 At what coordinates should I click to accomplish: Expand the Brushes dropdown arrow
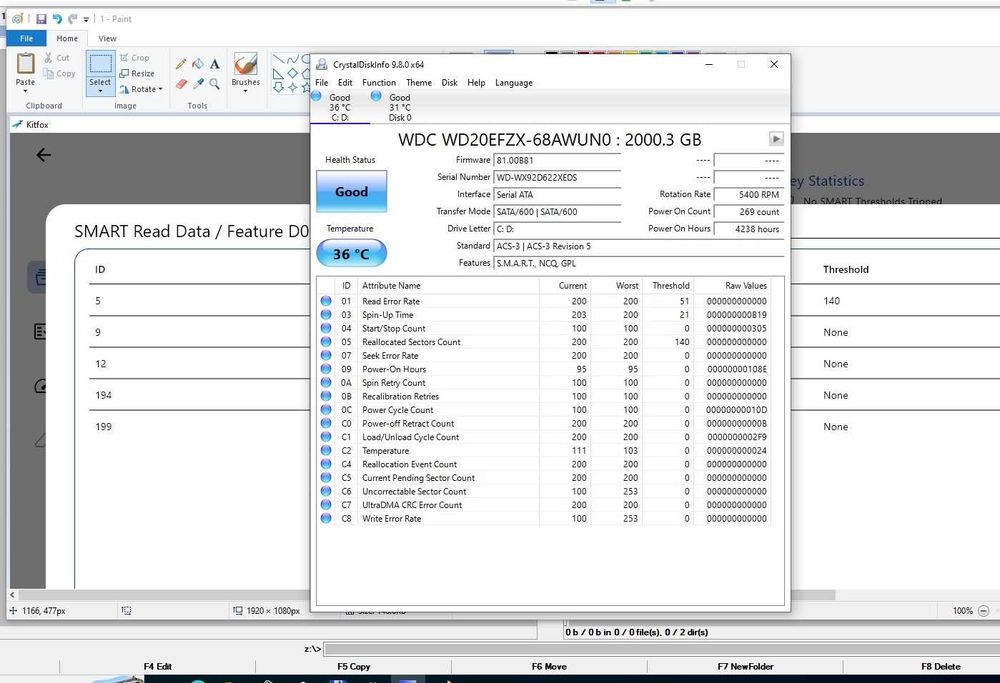(246, 91)
